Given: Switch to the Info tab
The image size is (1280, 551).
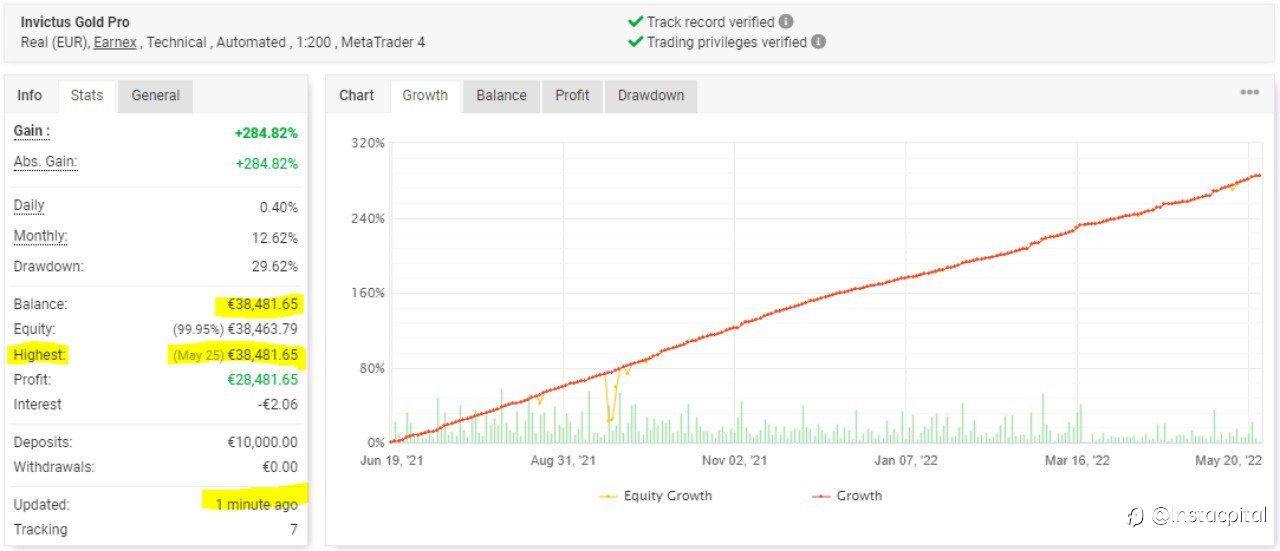Looking at the screenshot, I should click(30, 96).
